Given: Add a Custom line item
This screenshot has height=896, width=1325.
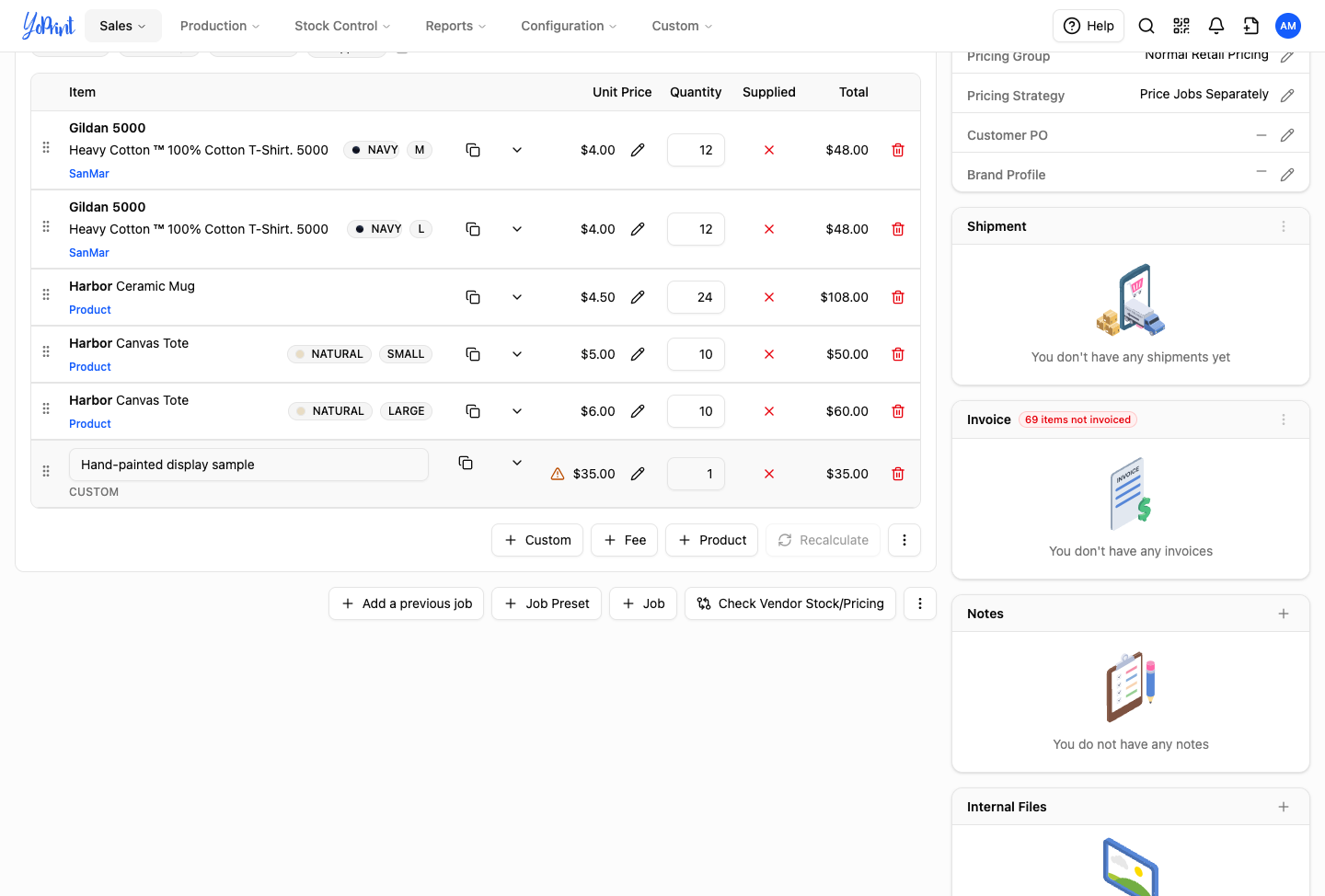Looking at the screenshot, I should 537,540.
